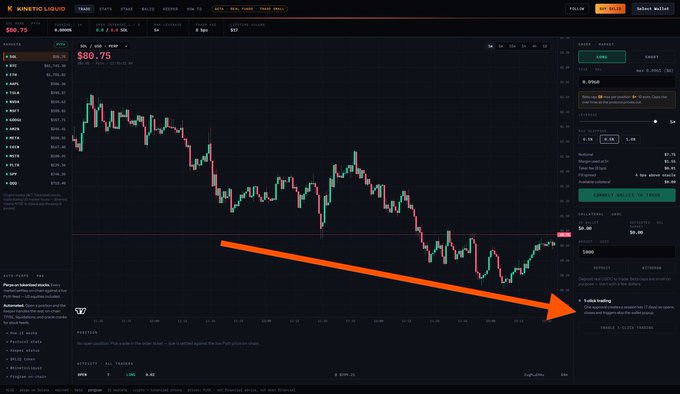Click the Follow button
The width and height of the screenshot is (680, 394).
click(x=577, y=9)
